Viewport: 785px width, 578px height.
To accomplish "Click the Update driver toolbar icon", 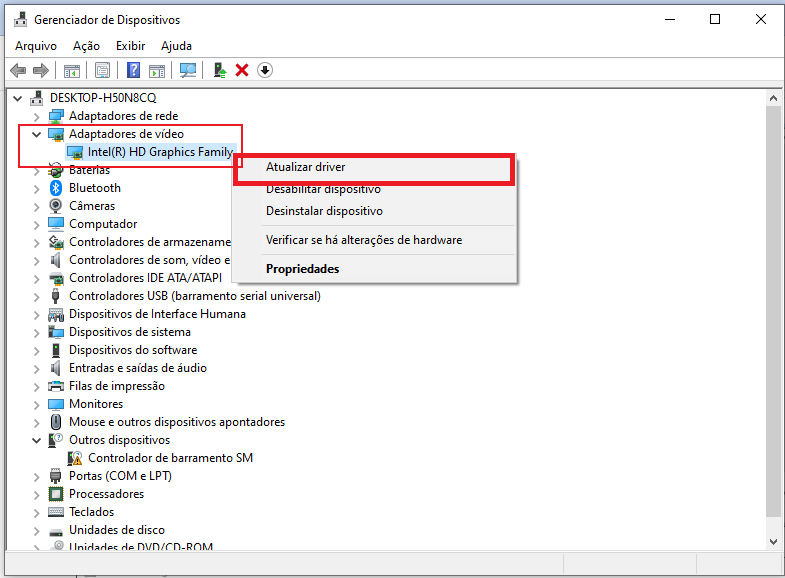I will [x=220, y=70].
